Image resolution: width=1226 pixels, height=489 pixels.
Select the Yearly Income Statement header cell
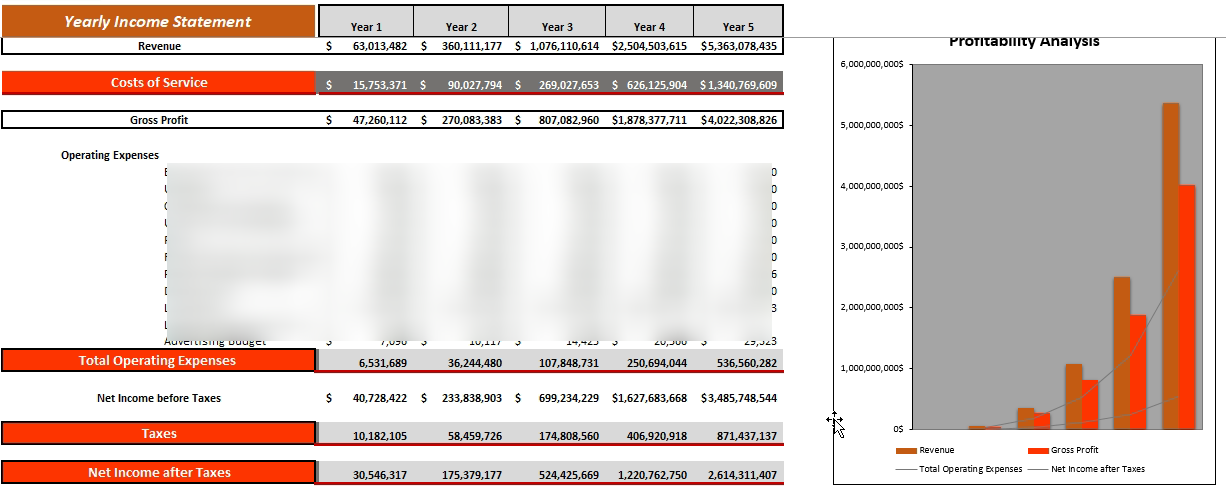(x=158, y=21)
